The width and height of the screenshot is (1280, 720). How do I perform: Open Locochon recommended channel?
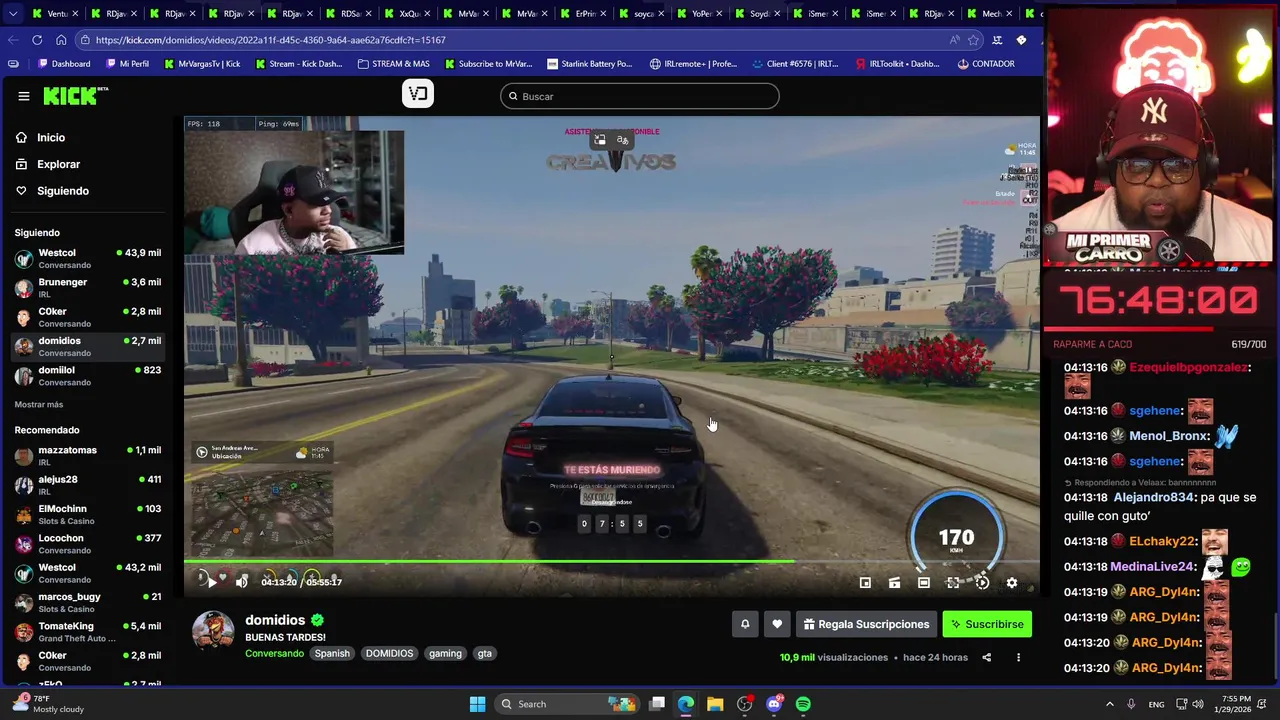88,544
